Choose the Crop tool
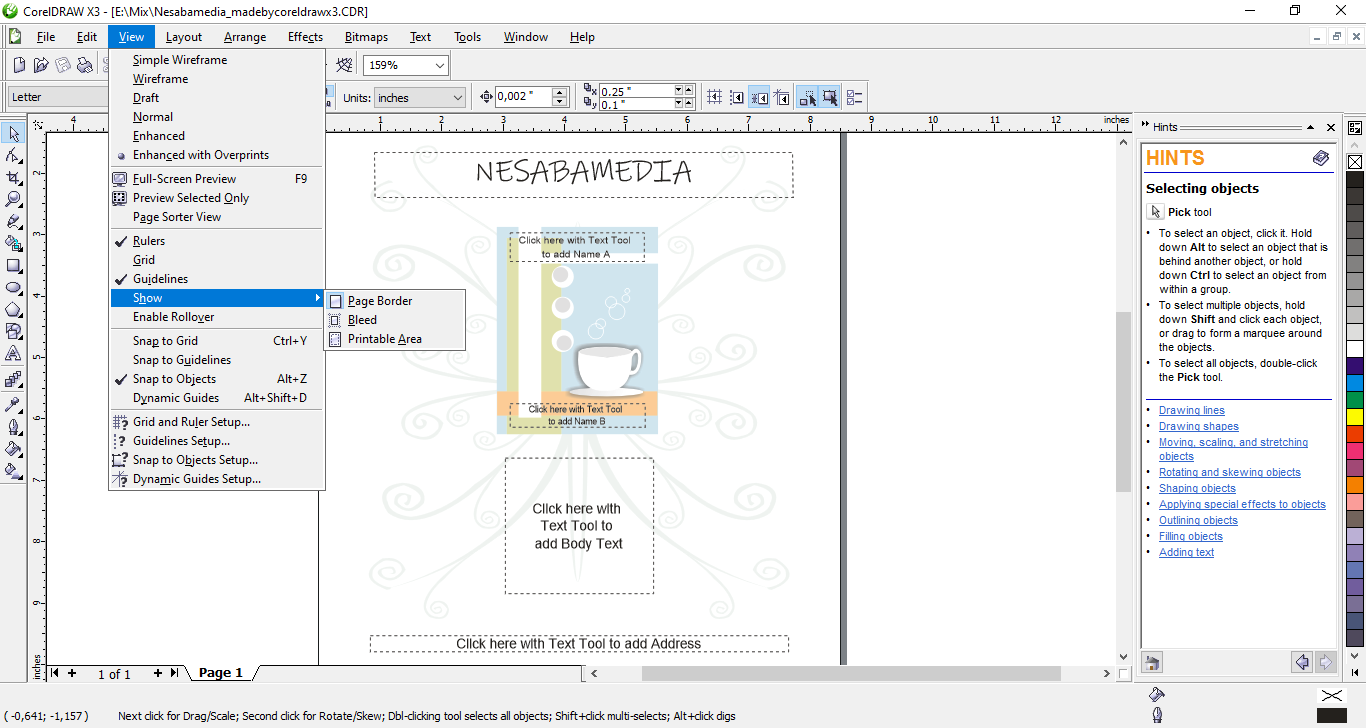Screen dimensions: 1366x728 pyautogui.click(x=14, y=178)
